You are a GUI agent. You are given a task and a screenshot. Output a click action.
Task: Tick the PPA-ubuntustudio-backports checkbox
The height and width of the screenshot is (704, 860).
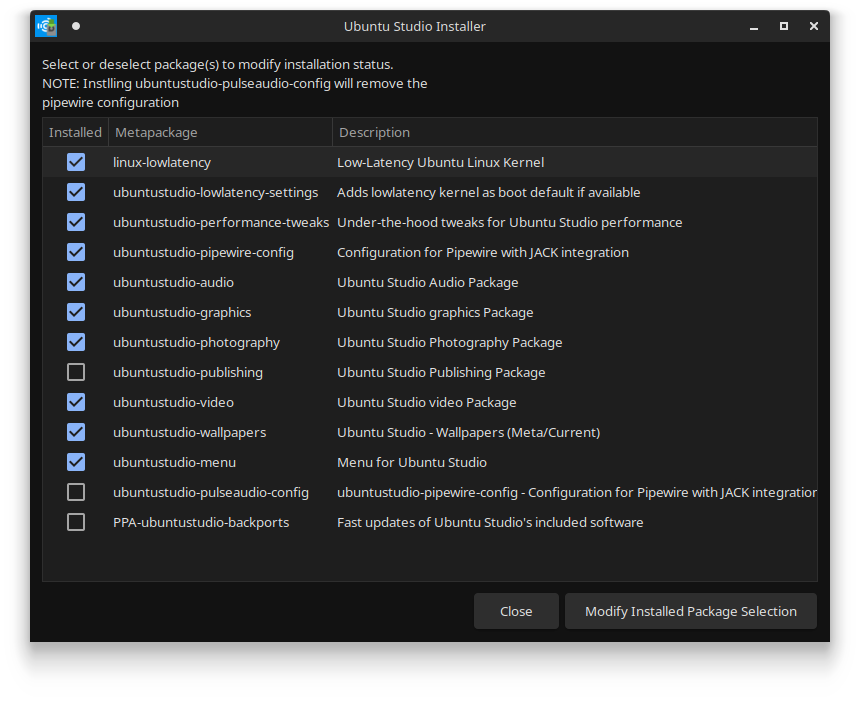tap(76, 522)
